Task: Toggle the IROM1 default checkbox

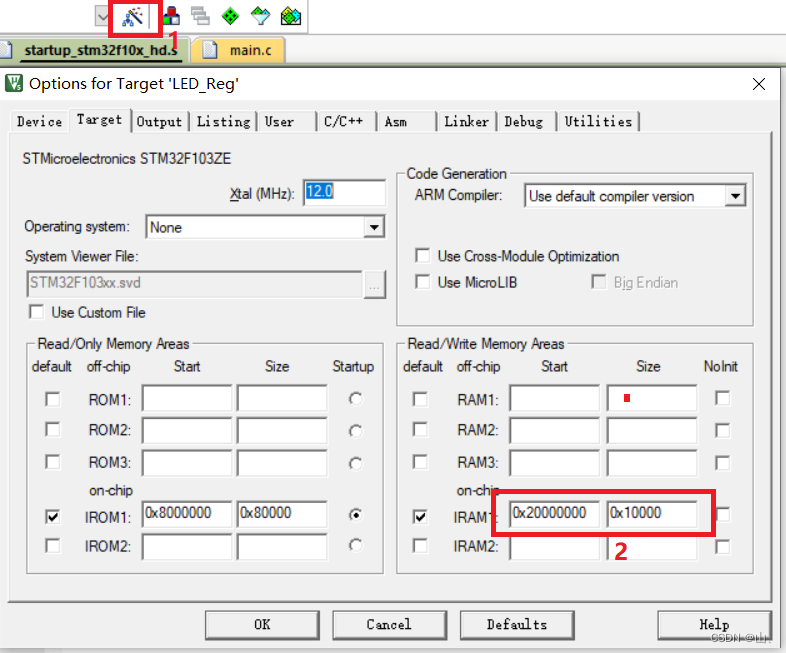Action: [x=53, y=517]
